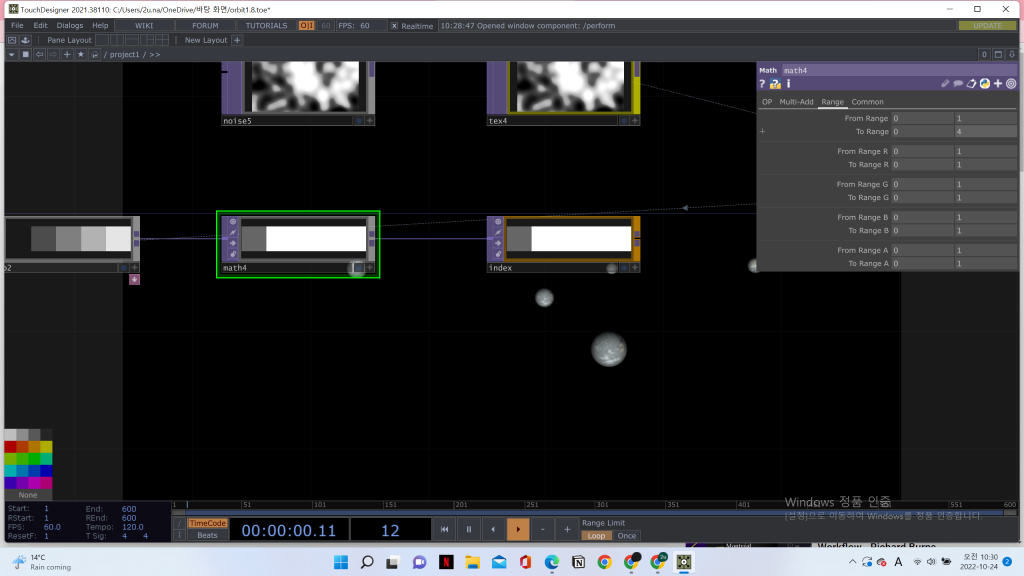Expand To Range parameter plus sign

point(762,131)
